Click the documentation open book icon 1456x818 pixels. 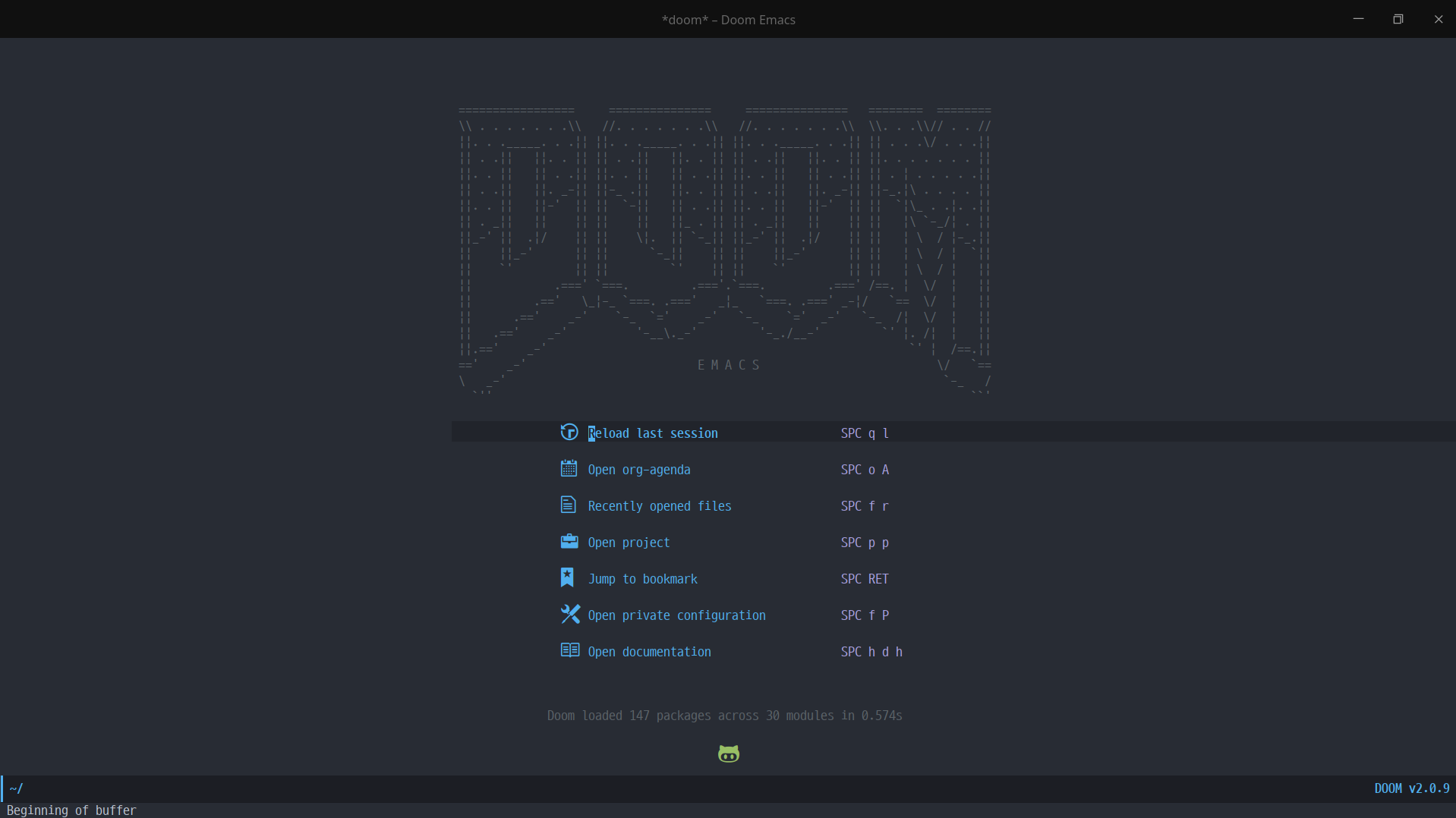click(570, 650)
